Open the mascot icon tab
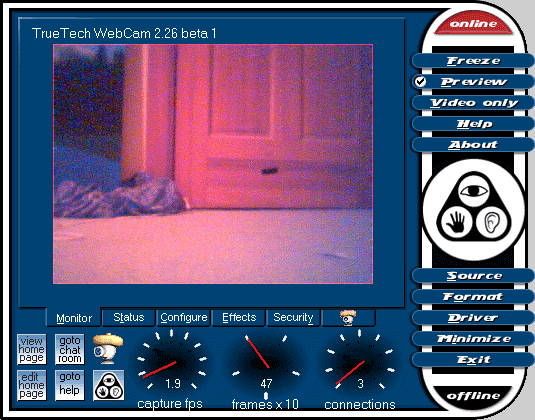535x420 pixels. click(x=348, y=318)
